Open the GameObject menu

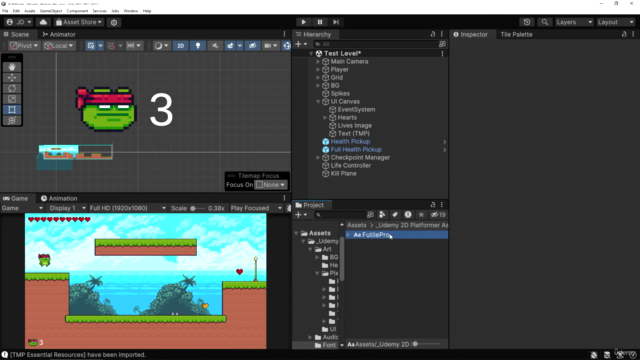(51, 11)
